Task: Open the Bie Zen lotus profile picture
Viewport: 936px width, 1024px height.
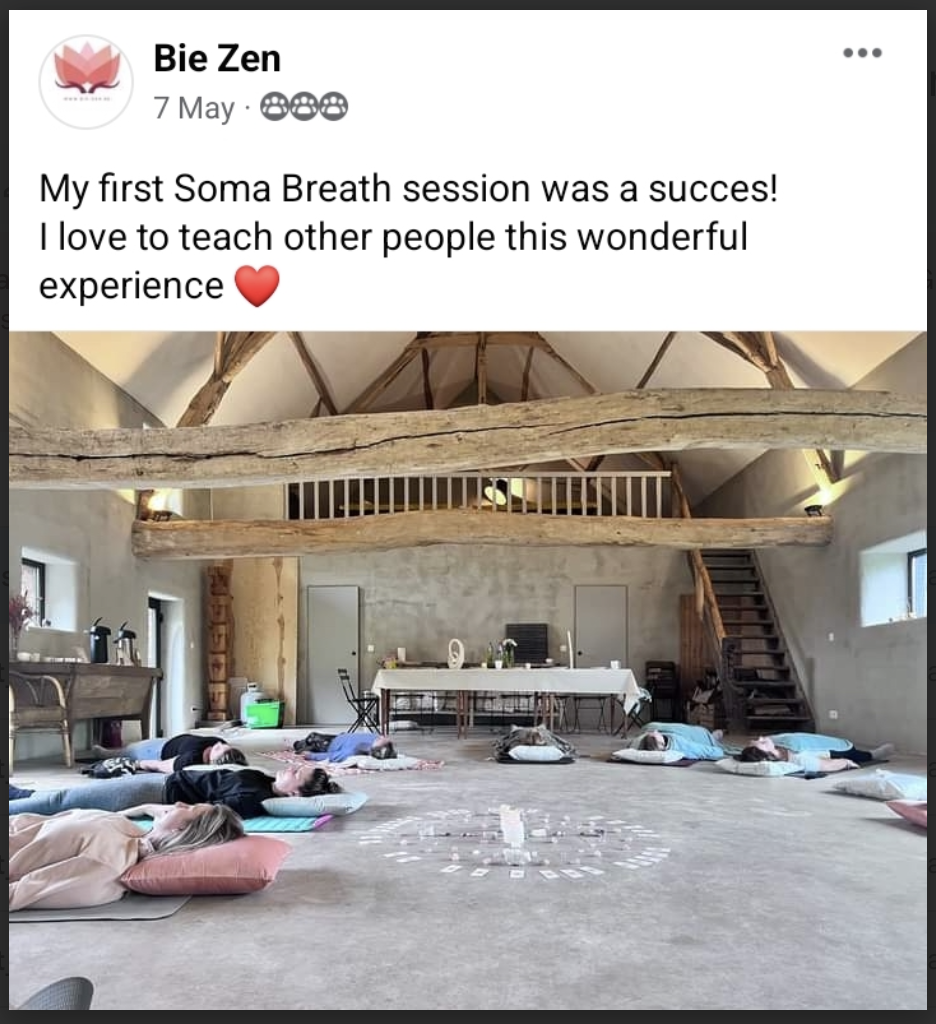Action: (x=86, y=82)
